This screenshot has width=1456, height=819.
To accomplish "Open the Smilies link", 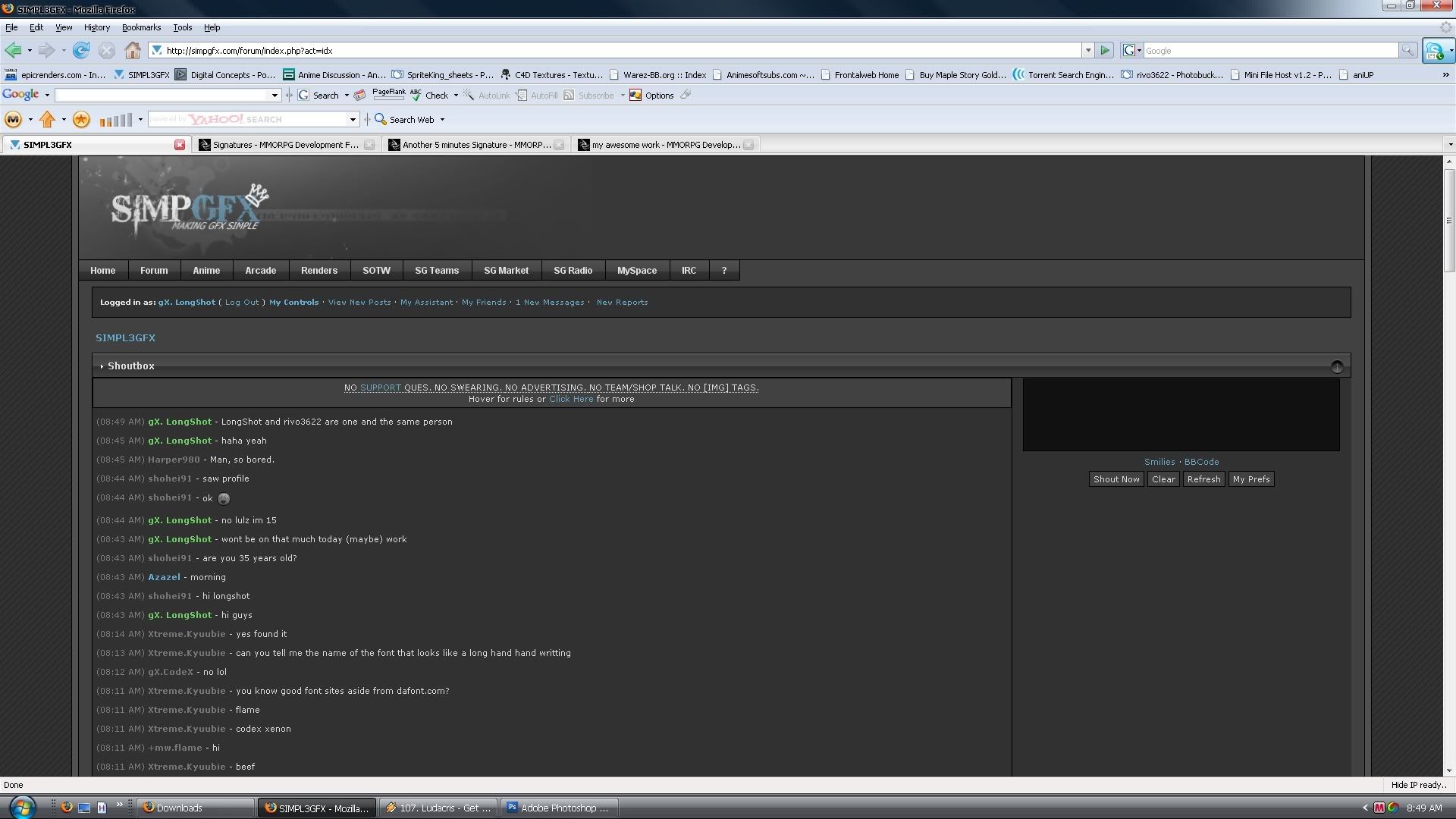I will coord(1159,462).
